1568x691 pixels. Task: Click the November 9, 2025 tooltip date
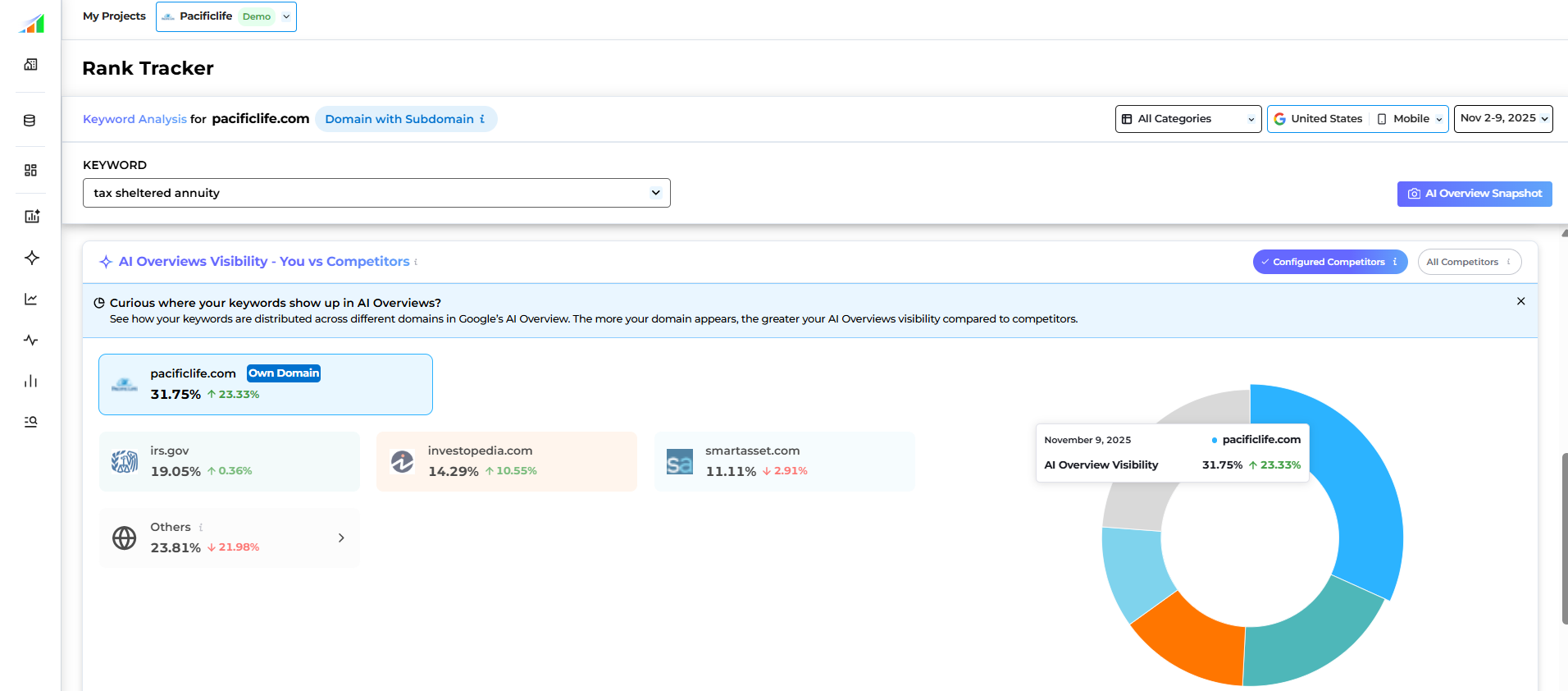pyautogui.click(x=1087, y=440)
